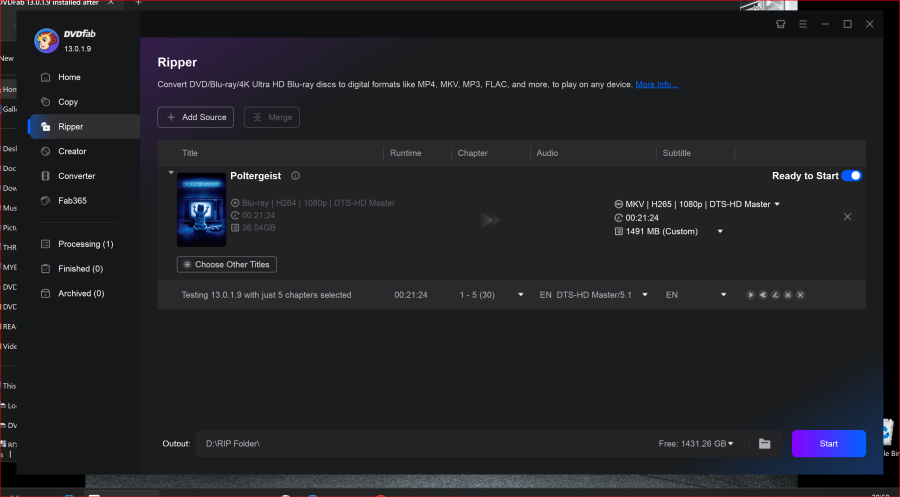Open the EN subtitle dropdown

pos(723,295)
